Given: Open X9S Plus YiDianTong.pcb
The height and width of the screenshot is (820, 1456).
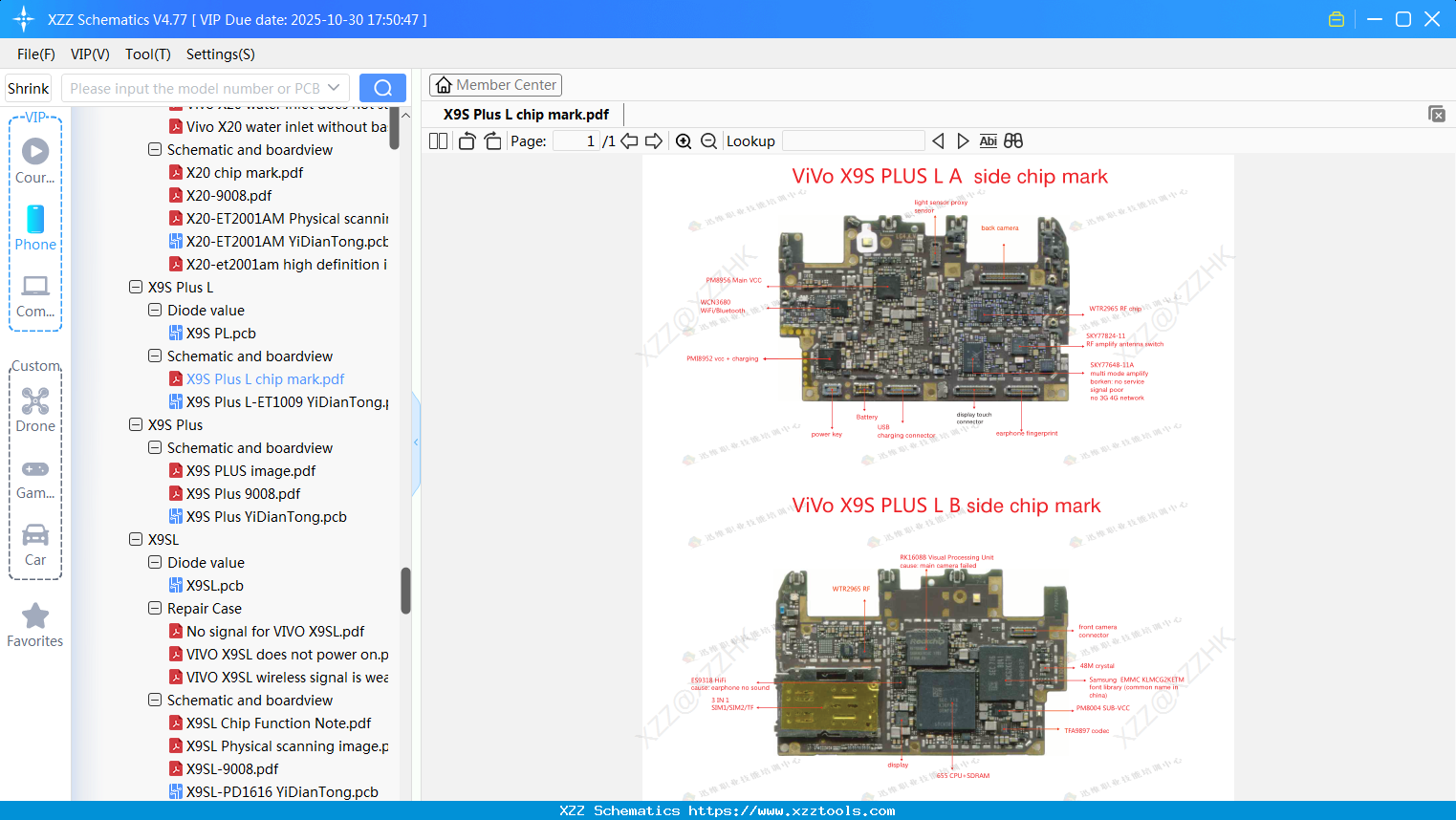Looking at the screenshot, I should [x=267, y=517].
